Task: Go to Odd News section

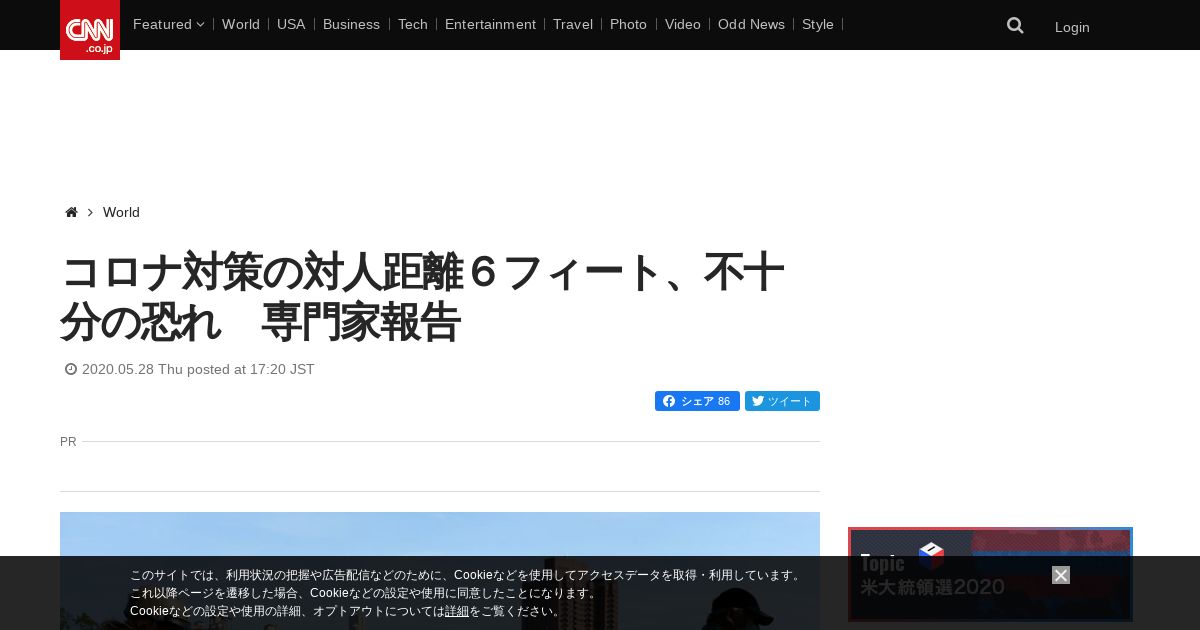Action: (751, 24)
